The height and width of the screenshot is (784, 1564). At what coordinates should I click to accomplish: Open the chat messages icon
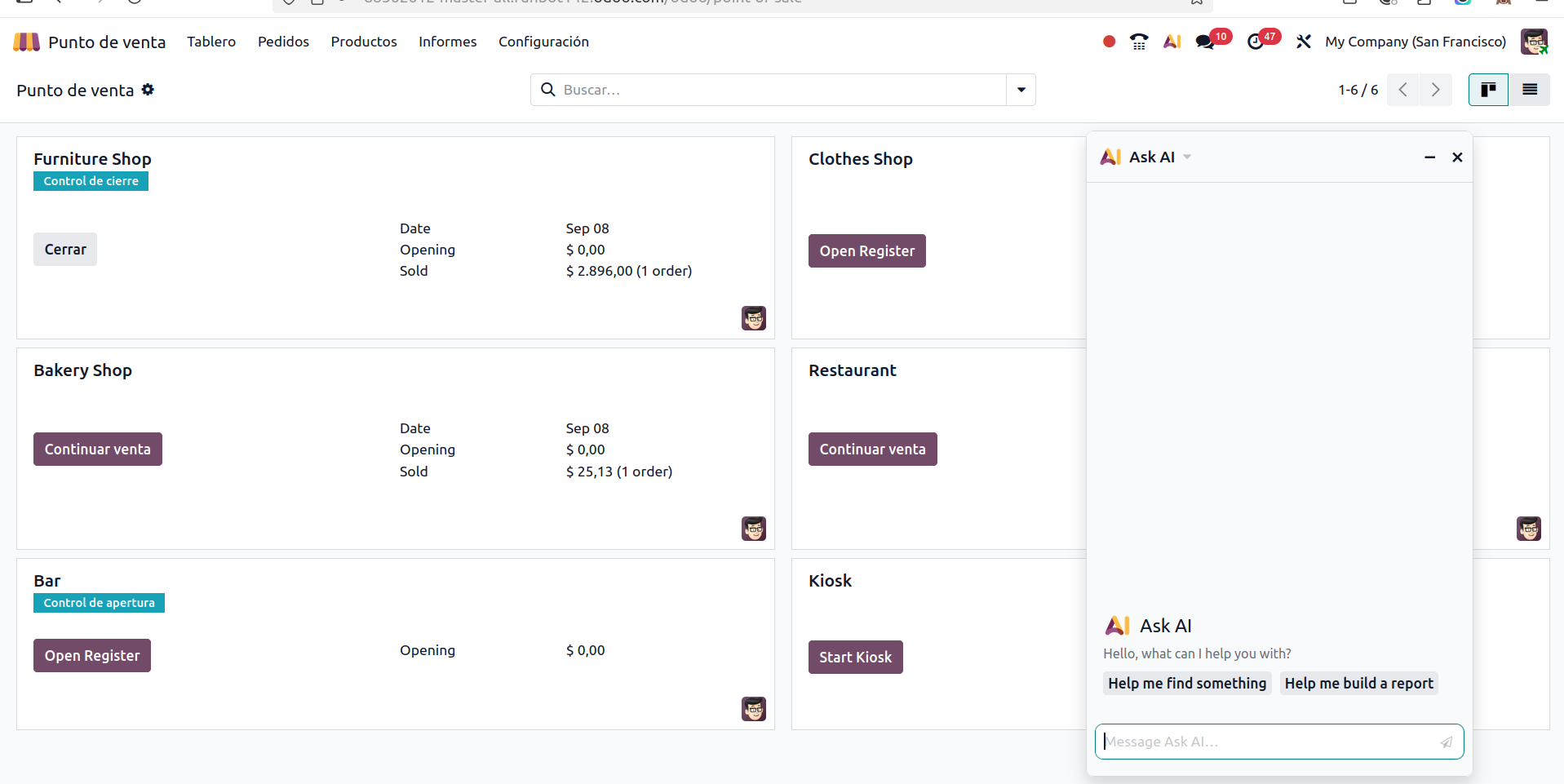coord(1205,42)
